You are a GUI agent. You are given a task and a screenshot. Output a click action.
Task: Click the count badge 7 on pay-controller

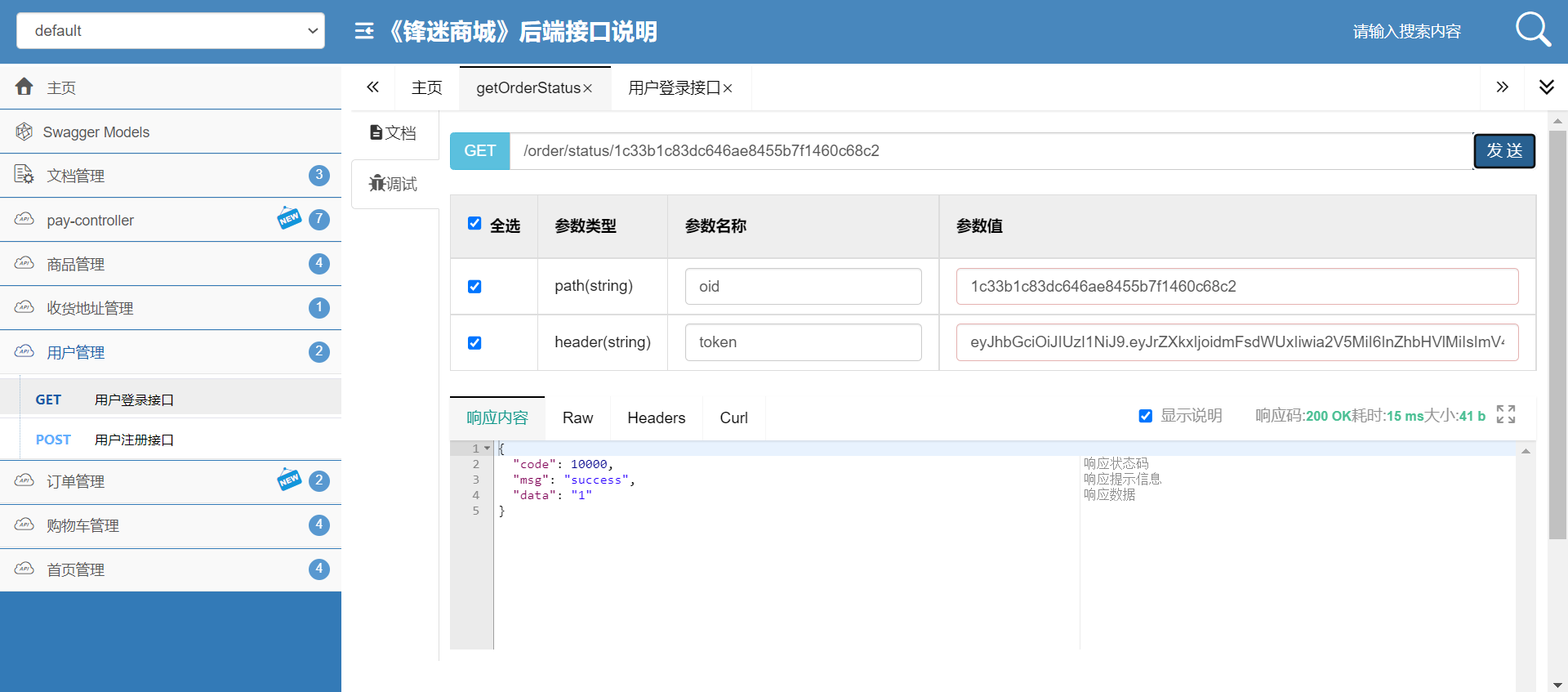pyautogui.click(x=319, y=219)
